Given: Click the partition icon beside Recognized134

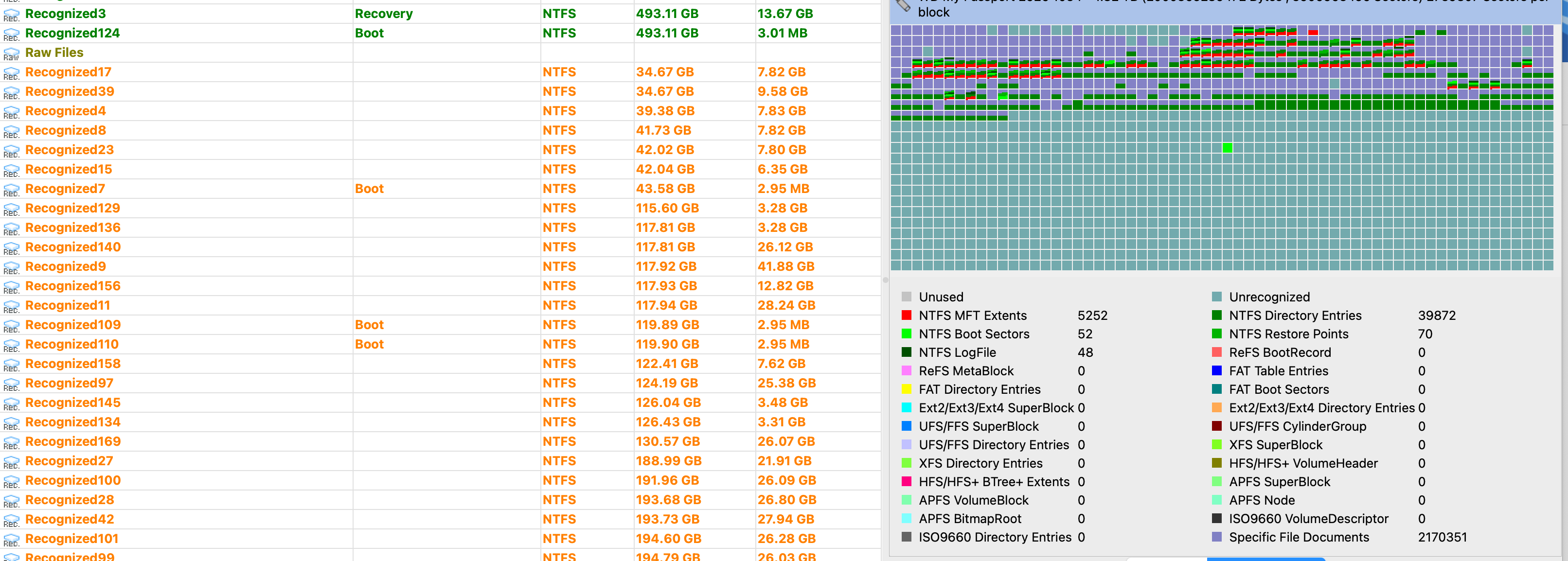Looking at the screenshot, I should (x=11, y=423).
